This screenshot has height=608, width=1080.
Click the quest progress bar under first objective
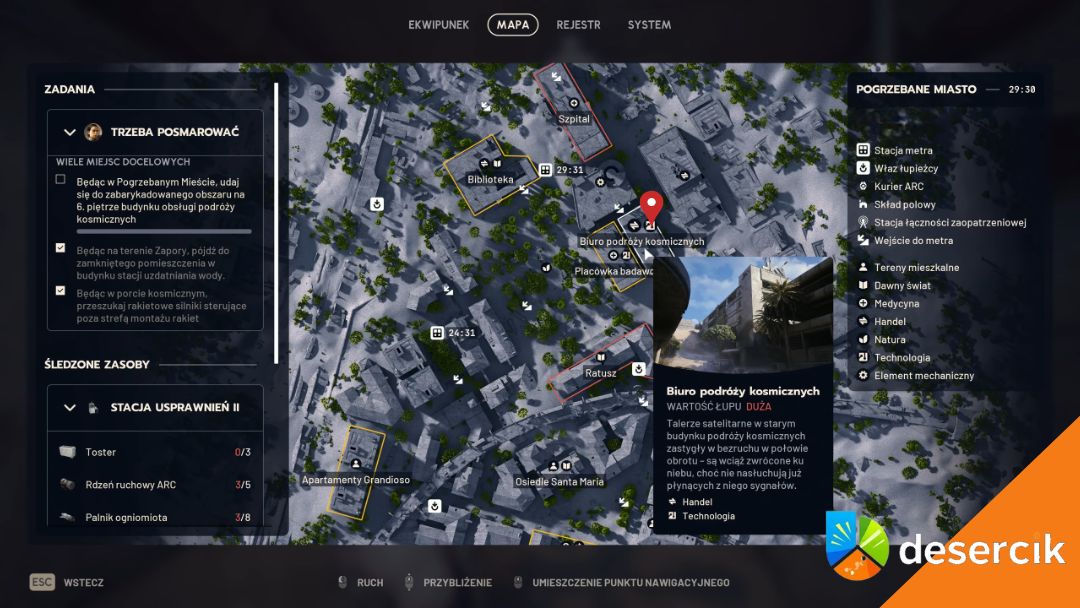[x=163, y=231]
